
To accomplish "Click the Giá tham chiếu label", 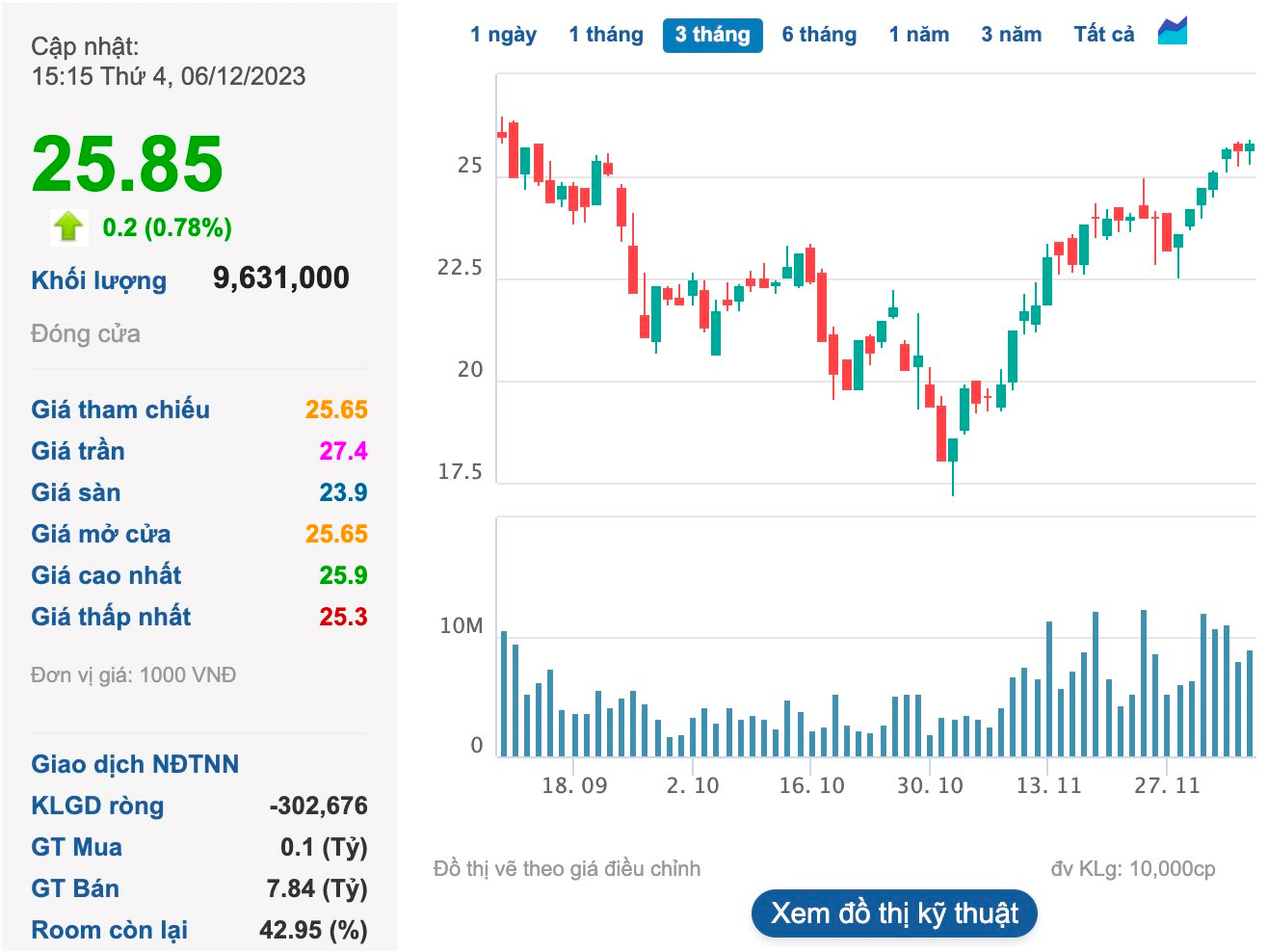I will (x=120, y=410).
